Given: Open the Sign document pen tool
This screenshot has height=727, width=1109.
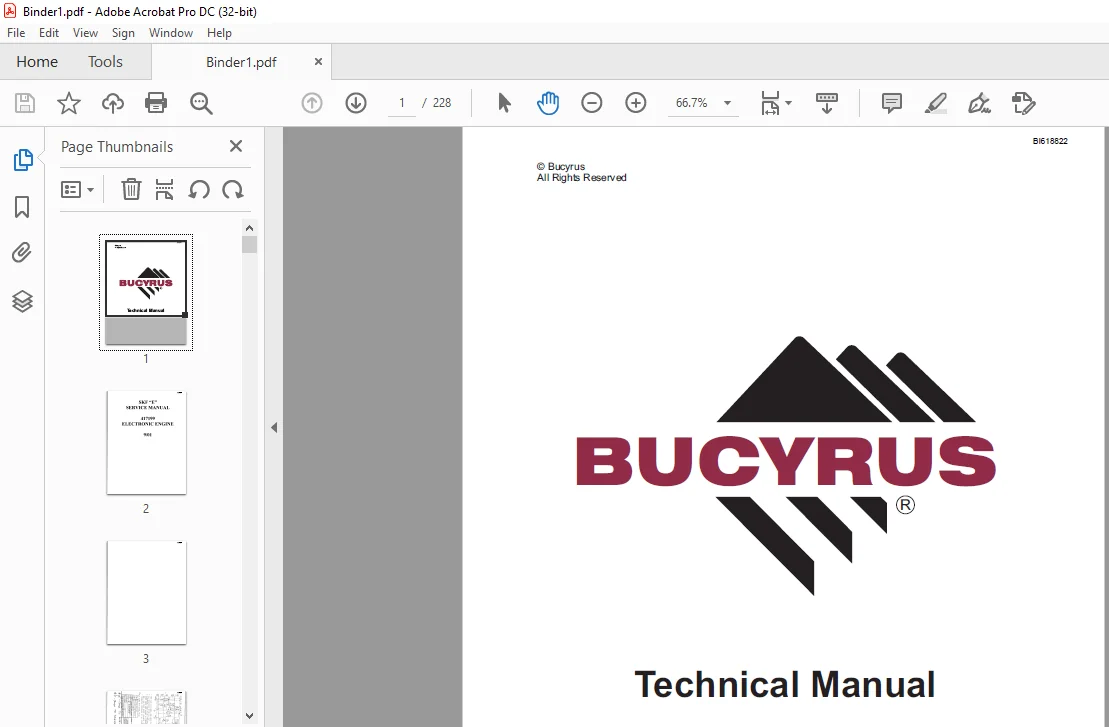Looking at the screenshot, I should (x=980, y=103).
